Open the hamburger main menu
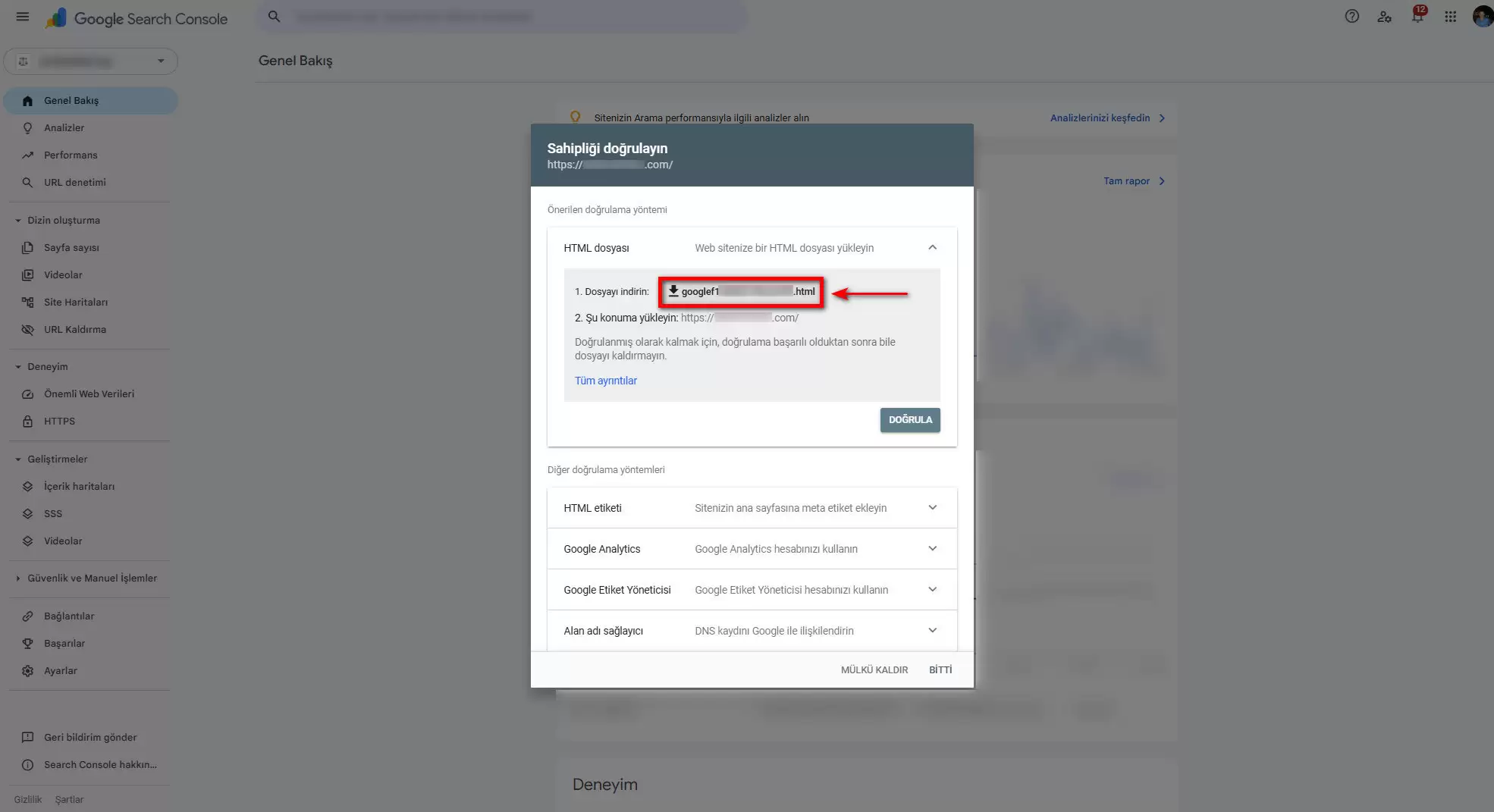This screenshot has height=812, width=1494. pyautogui.click(x=23, y=17)
